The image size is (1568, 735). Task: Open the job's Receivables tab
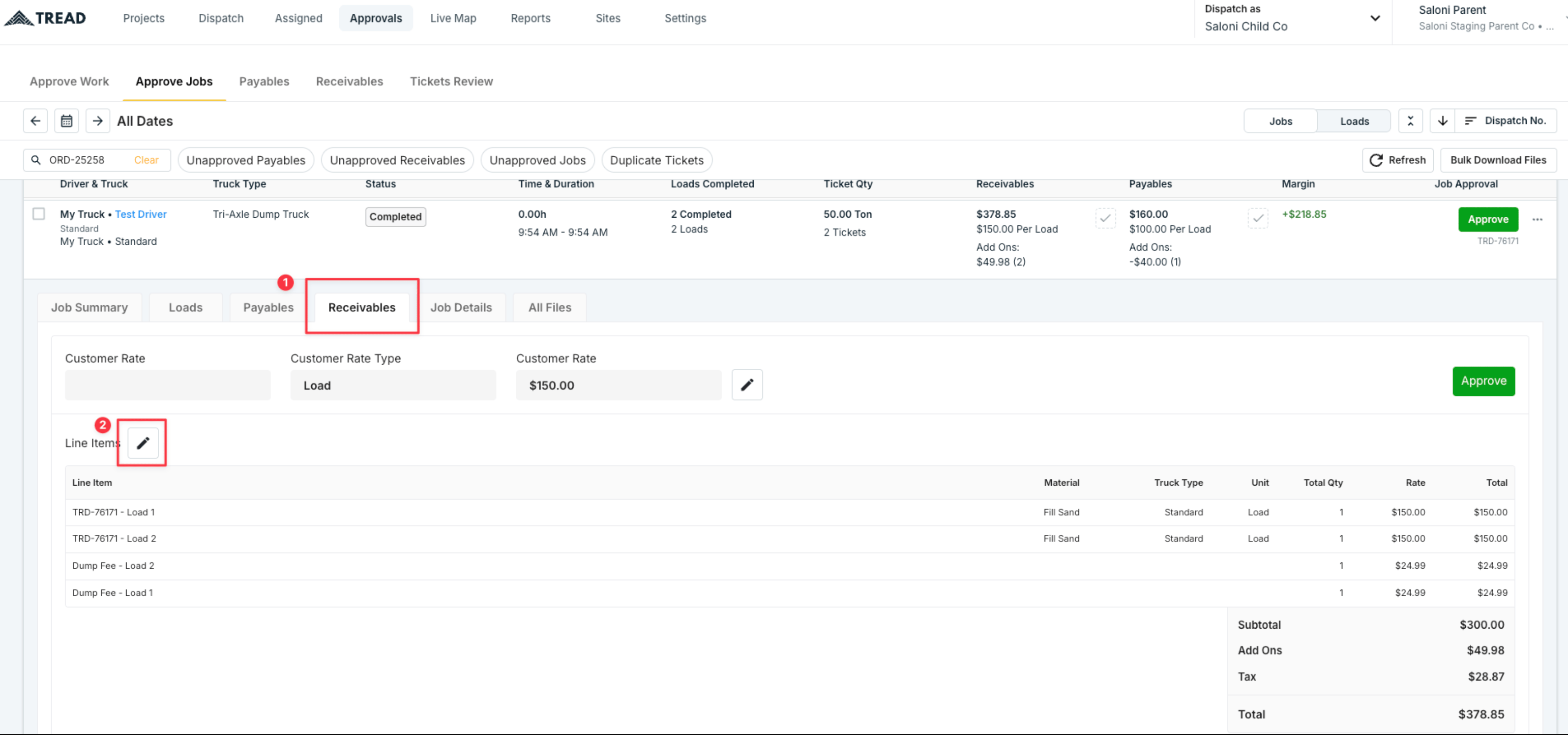(x=362, y=307)
